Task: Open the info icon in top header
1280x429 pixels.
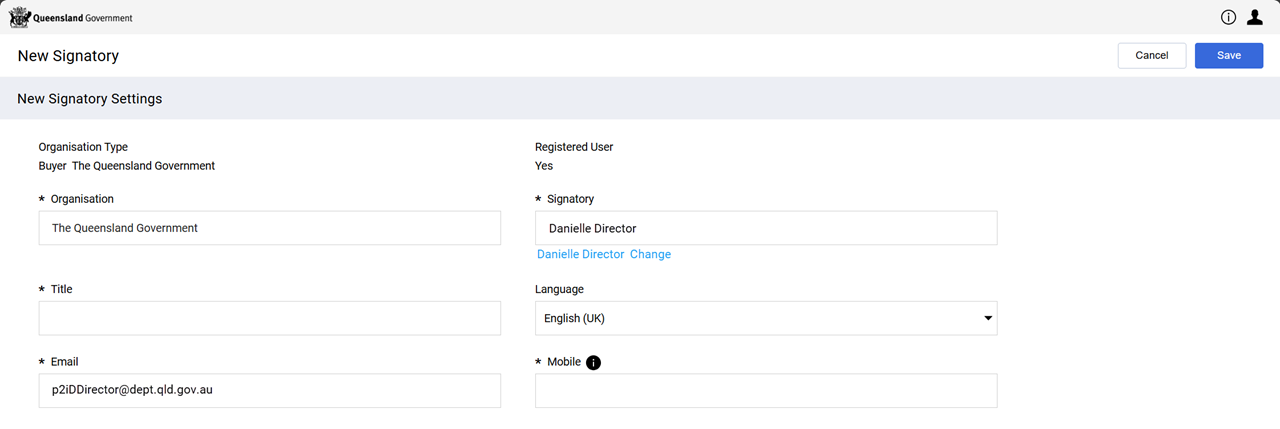Action: point(1229,17)
